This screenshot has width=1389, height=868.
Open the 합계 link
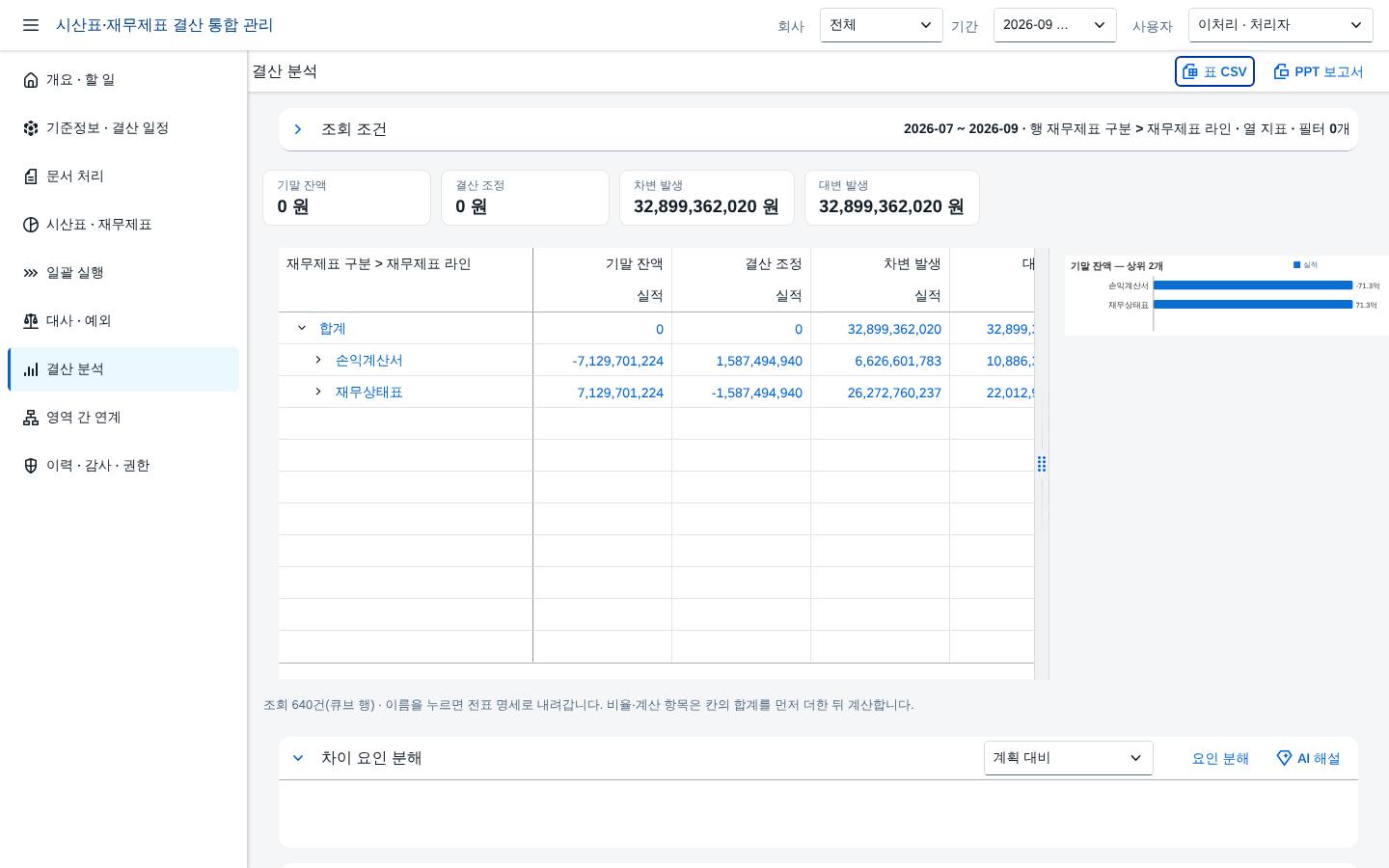coord(333,328)
